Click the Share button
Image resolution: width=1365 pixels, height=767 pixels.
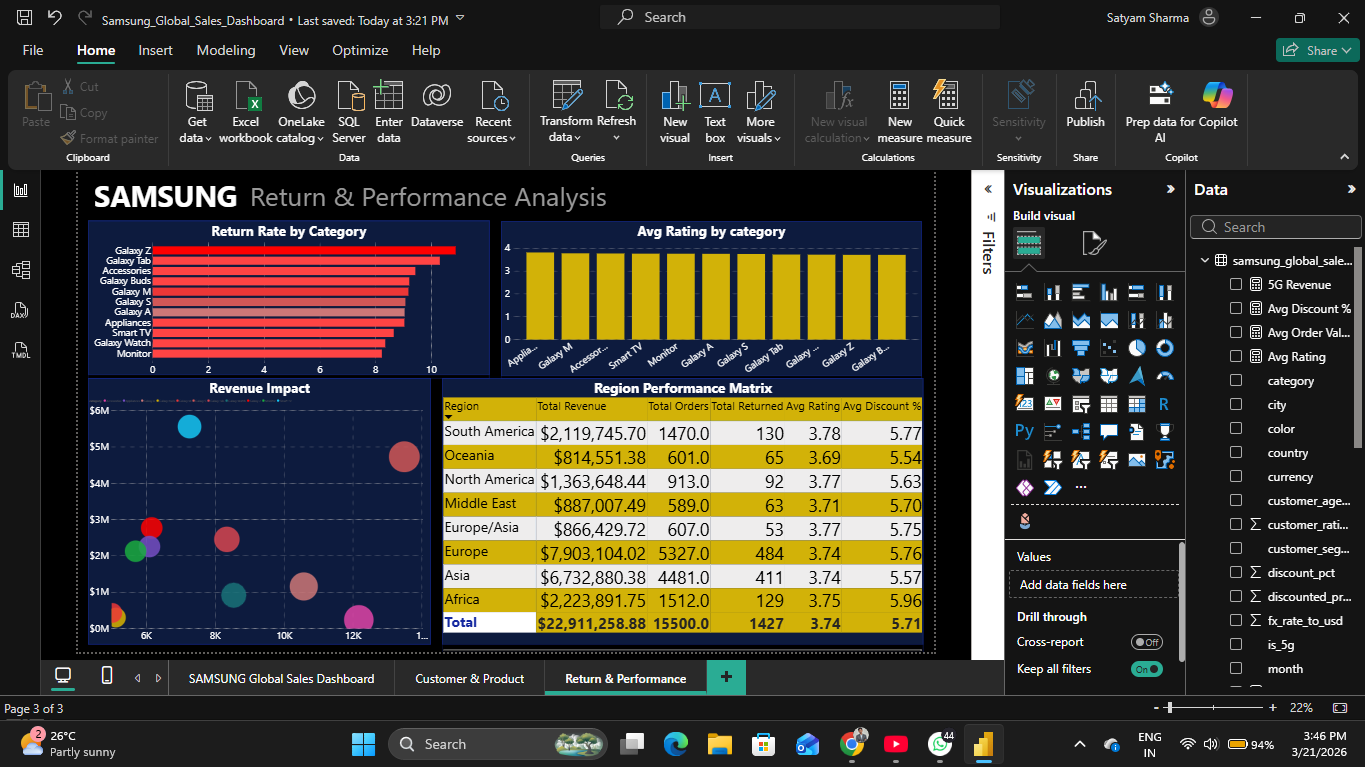click(1317, 50)
